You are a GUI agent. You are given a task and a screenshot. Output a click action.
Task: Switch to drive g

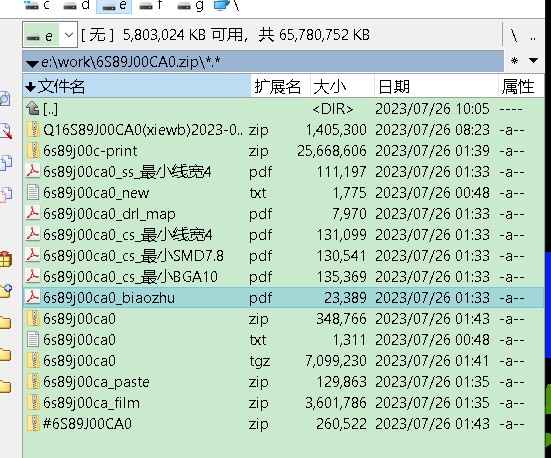[190, 6]
